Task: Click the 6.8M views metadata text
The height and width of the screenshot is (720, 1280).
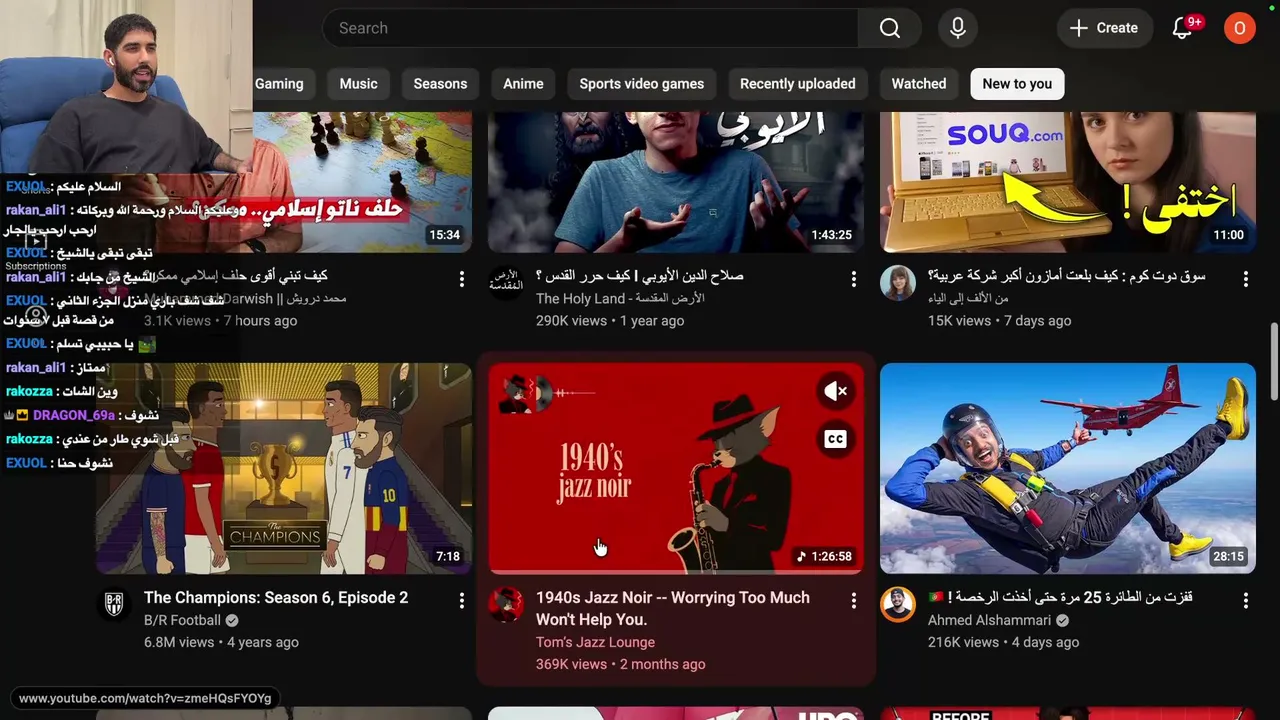Action: click(179, 642)
